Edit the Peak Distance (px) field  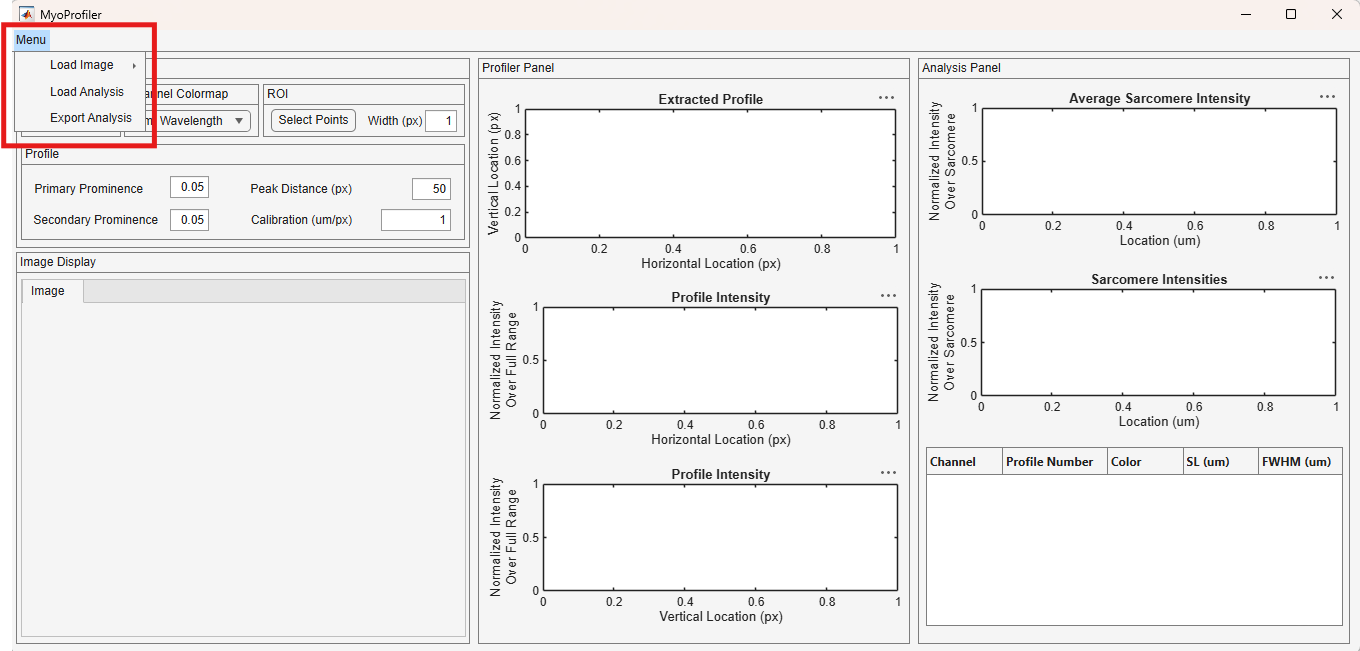click(x=431, y=189)
